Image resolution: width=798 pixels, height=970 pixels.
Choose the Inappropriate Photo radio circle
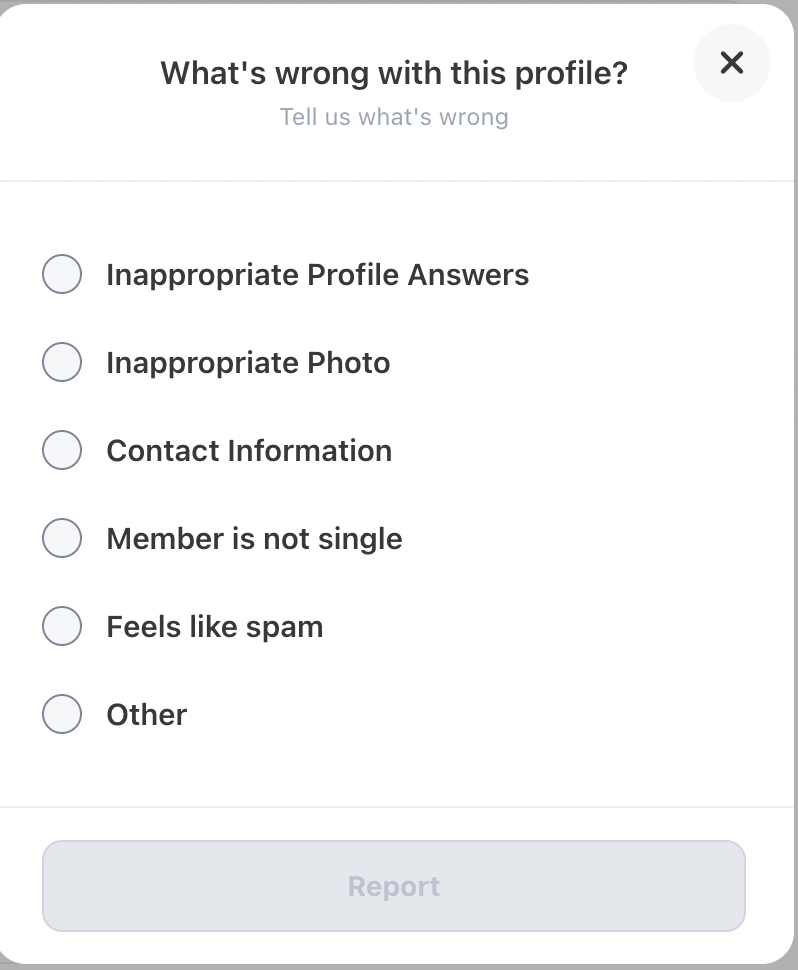click(62, 362)
